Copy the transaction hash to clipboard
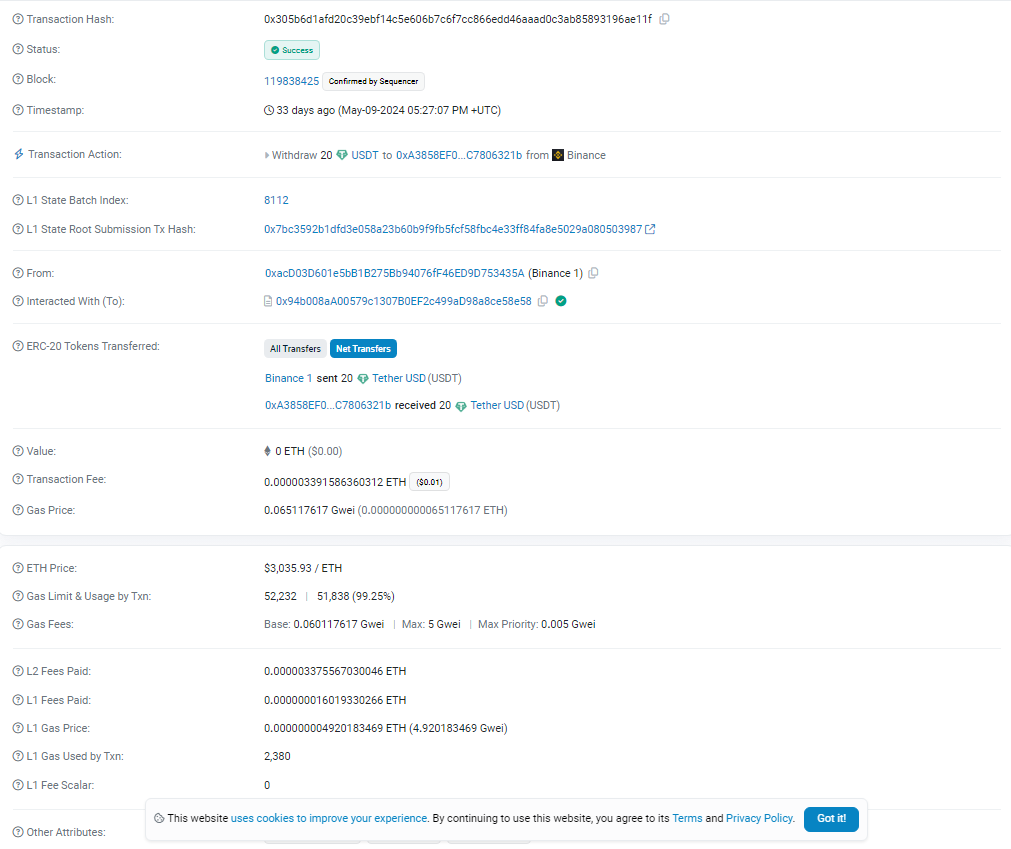 665,19
